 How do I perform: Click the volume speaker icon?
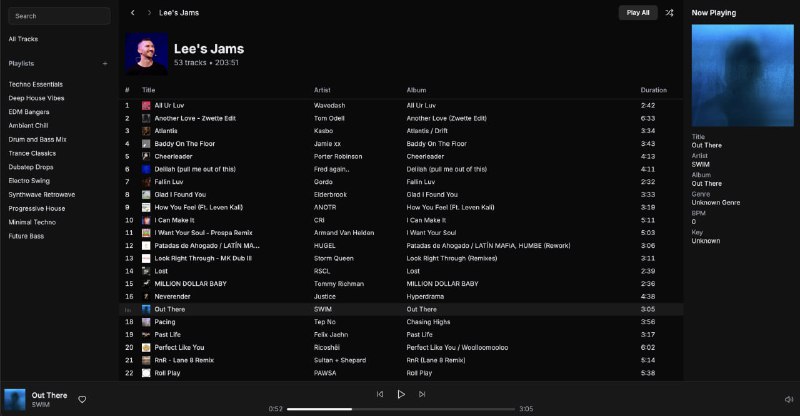(789, 399)
